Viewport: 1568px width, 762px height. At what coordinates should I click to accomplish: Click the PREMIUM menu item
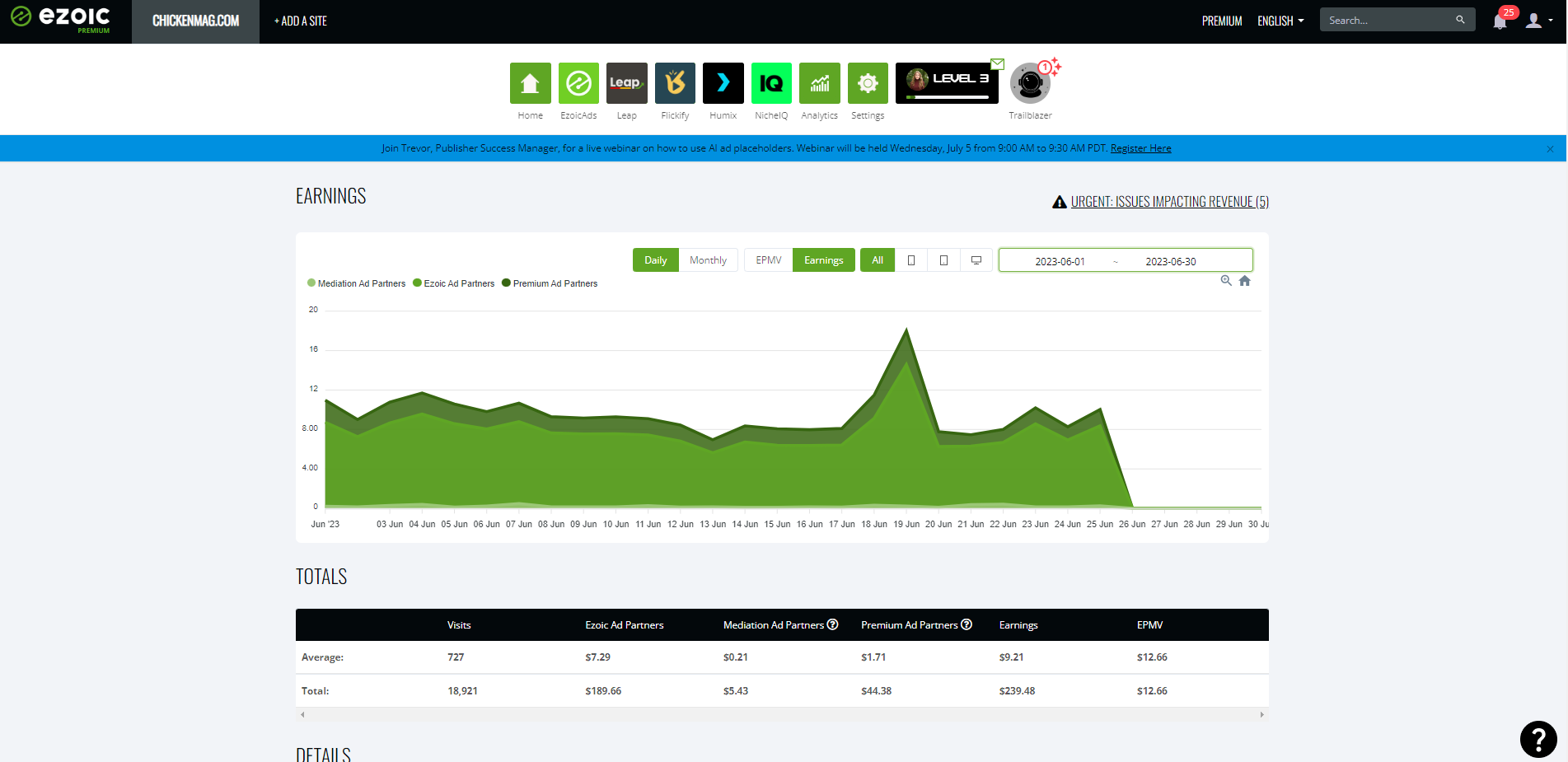point(1222,21)
